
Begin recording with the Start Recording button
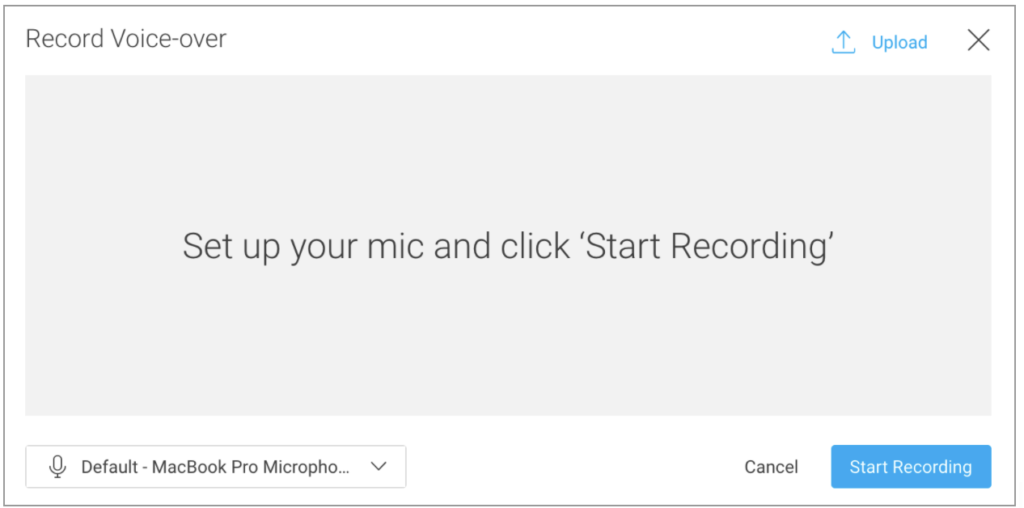(x=910, y=467)
